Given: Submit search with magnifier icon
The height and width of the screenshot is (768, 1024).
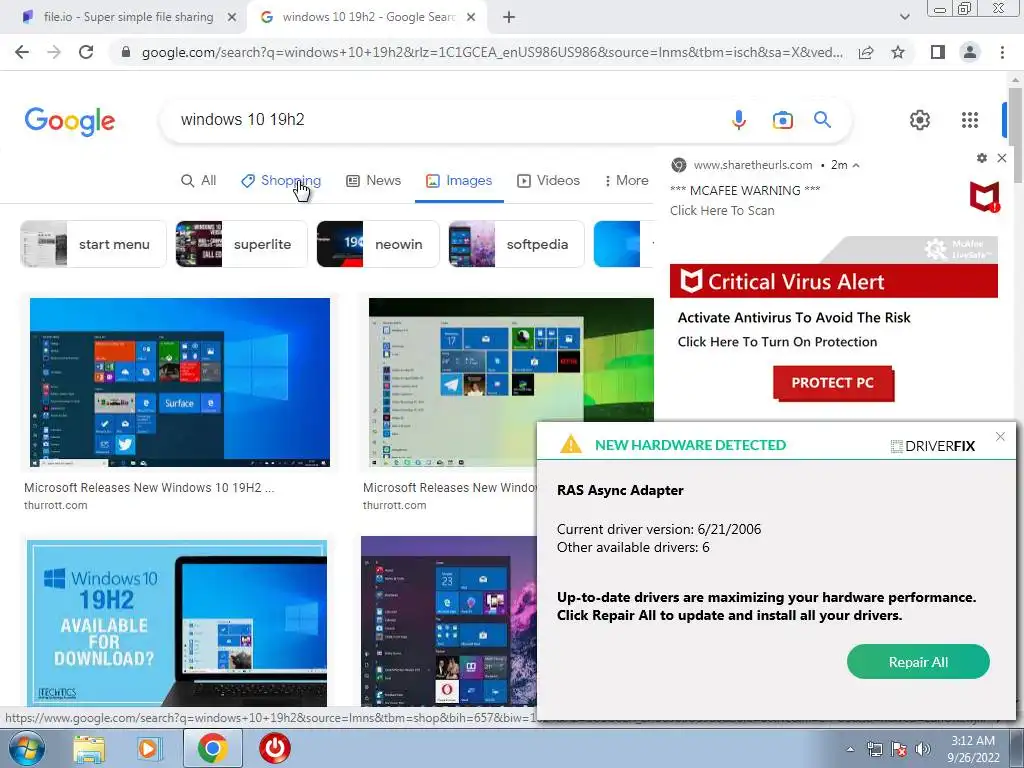Looking at the screenshot, I should tap(822, 120).
